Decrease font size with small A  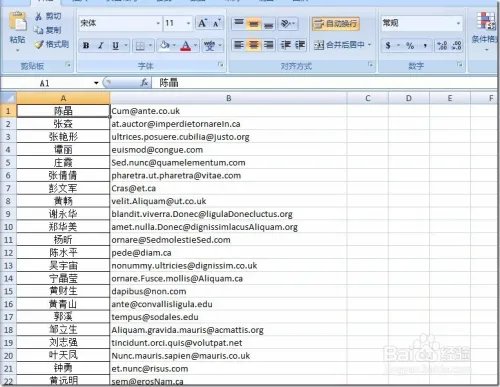tap(216, 23)
